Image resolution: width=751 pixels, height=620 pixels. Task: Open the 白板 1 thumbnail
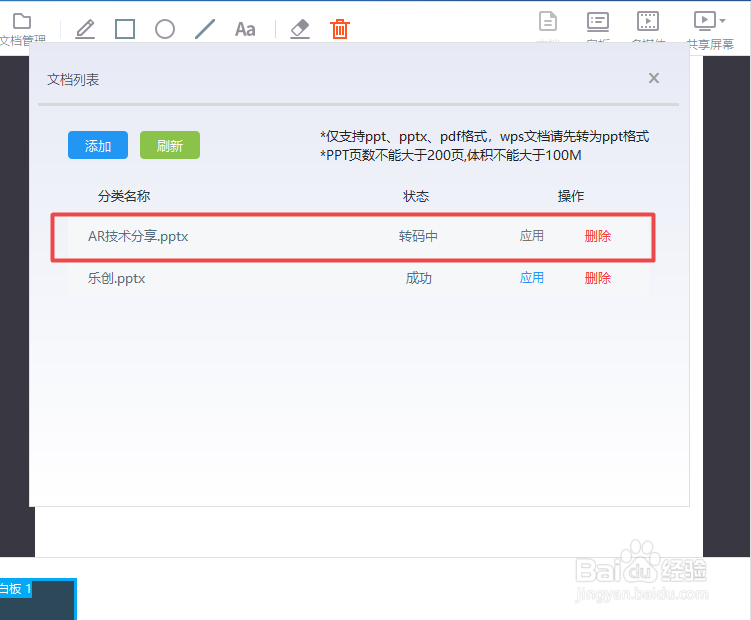(38, 599)
